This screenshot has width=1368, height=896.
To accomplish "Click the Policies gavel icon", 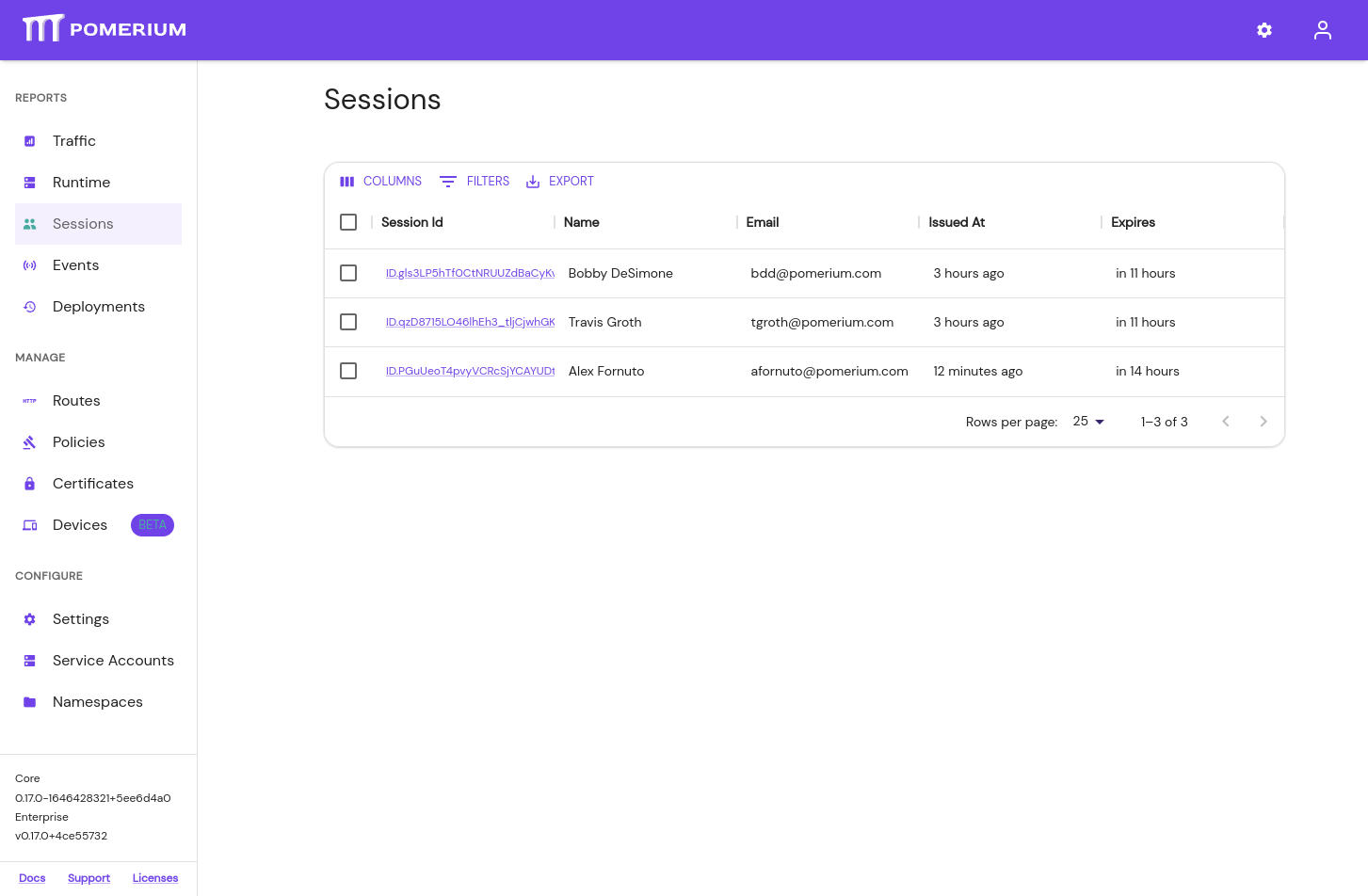I will pyautogui.click(x=30, y=442).
